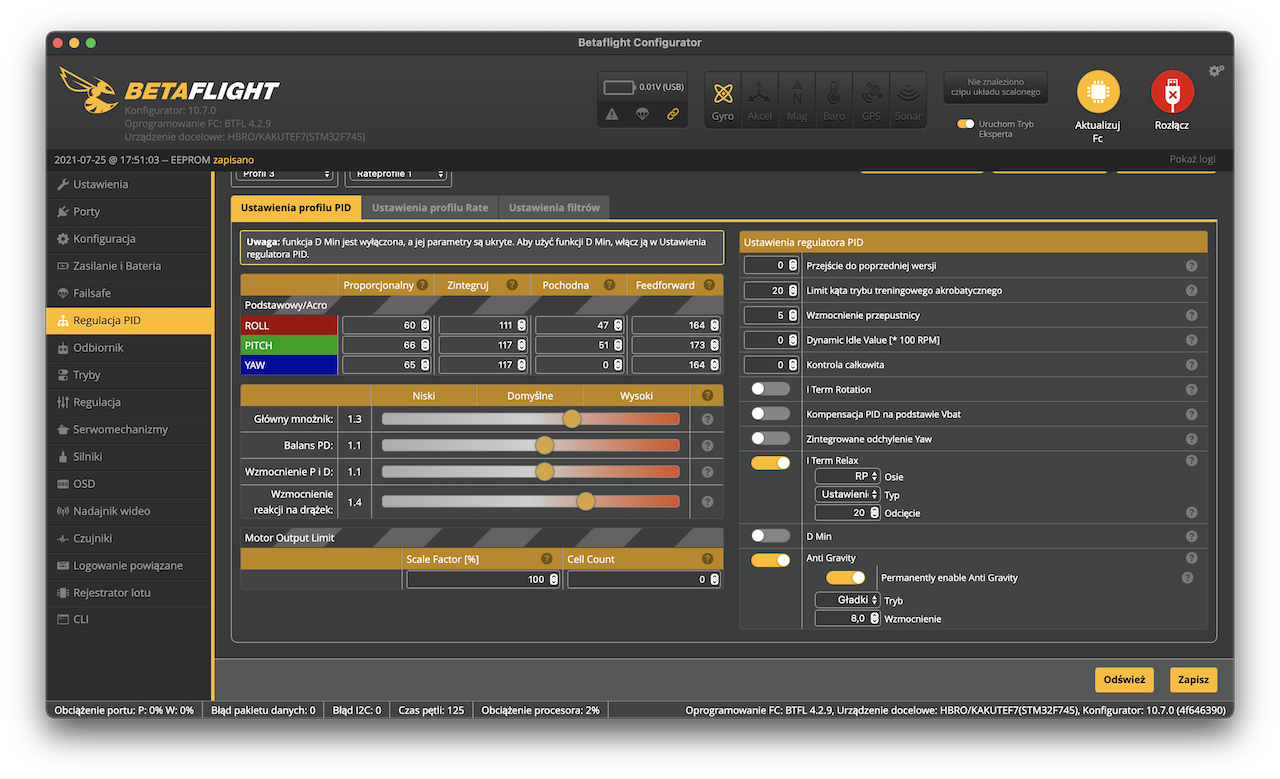Enable the D Min switch
This screenshot has width=1280, height=779.
(x=770, y=536)
